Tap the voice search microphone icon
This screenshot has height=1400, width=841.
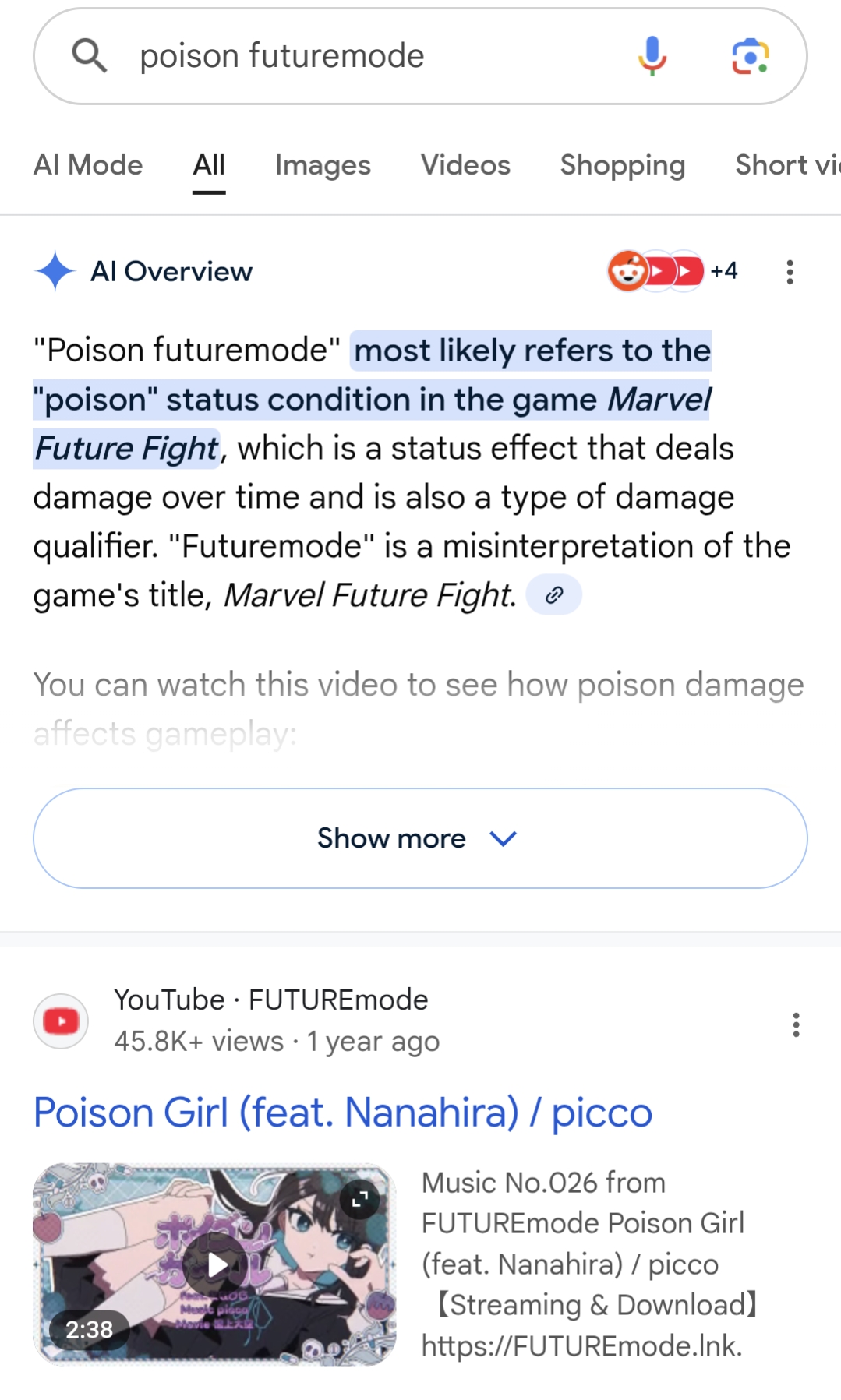[x=652, y=56]
